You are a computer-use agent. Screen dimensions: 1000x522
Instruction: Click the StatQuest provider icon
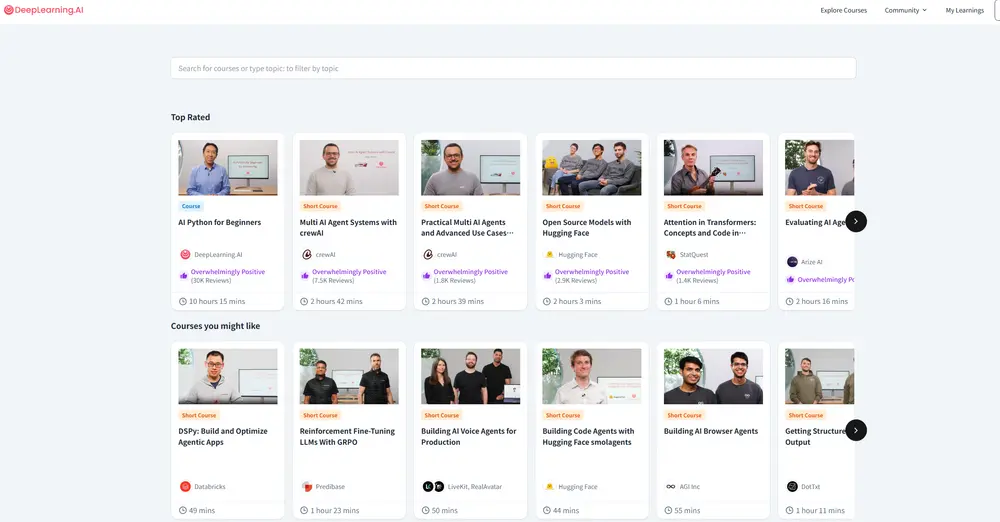[x=670, y=255]
